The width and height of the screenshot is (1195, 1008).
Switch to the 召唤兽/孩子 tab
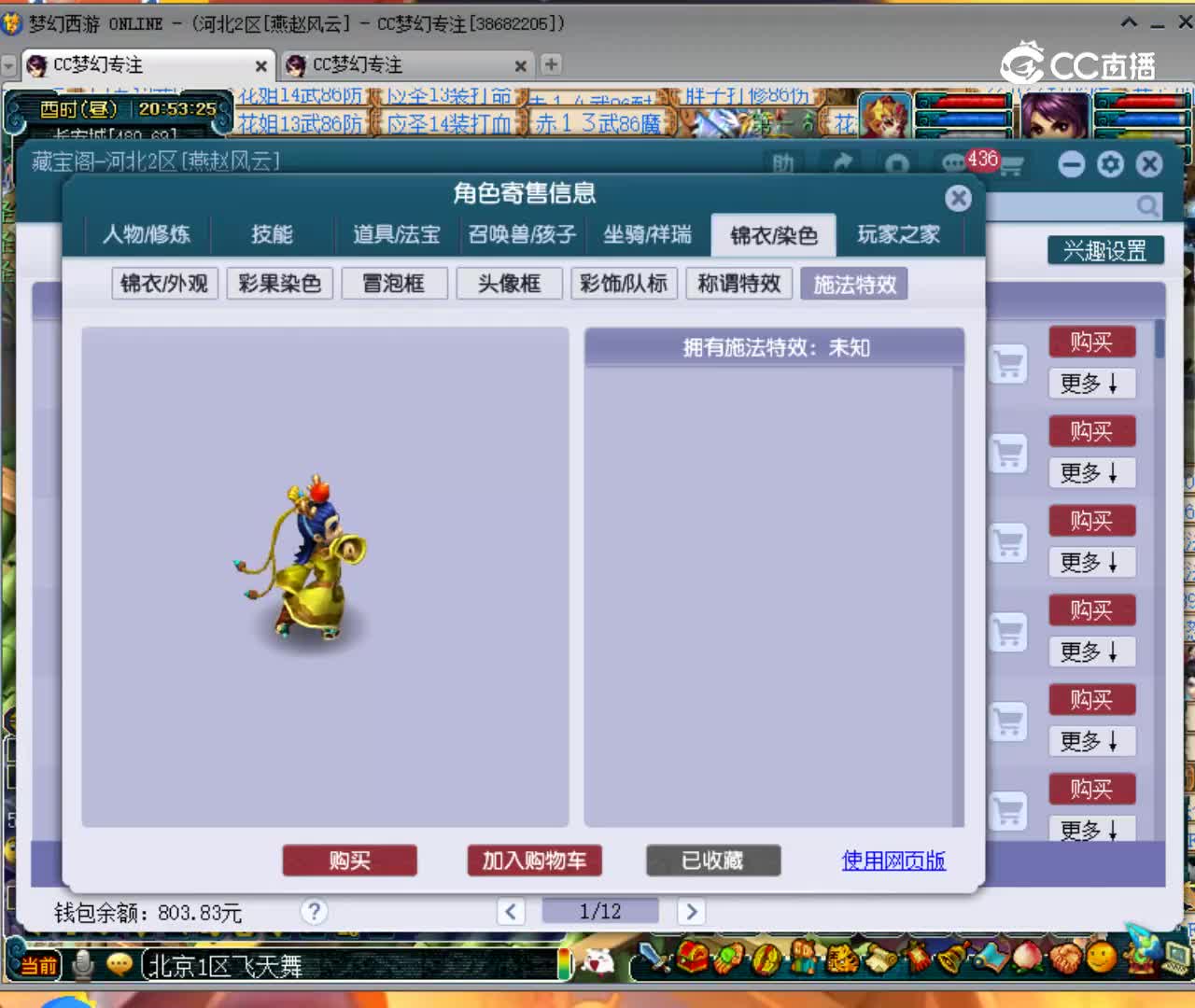pos(522,234)
